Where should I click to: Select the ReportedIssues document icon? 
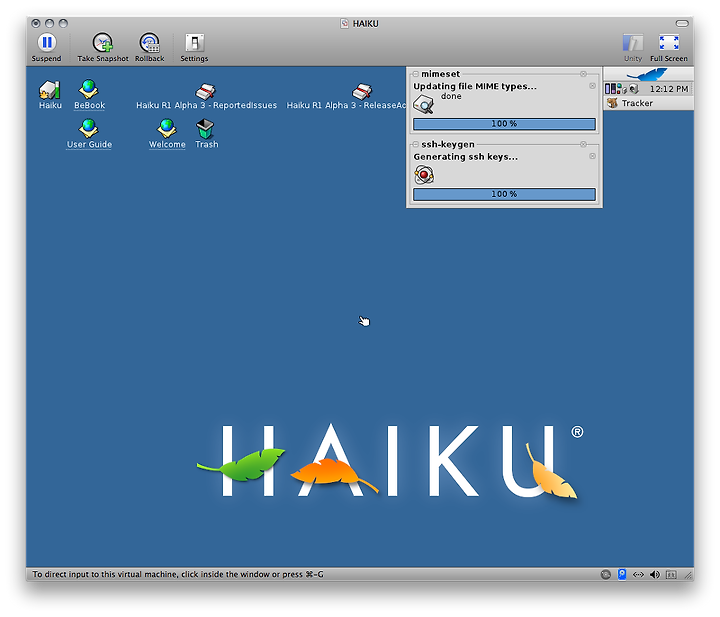(x=205, y=91)
